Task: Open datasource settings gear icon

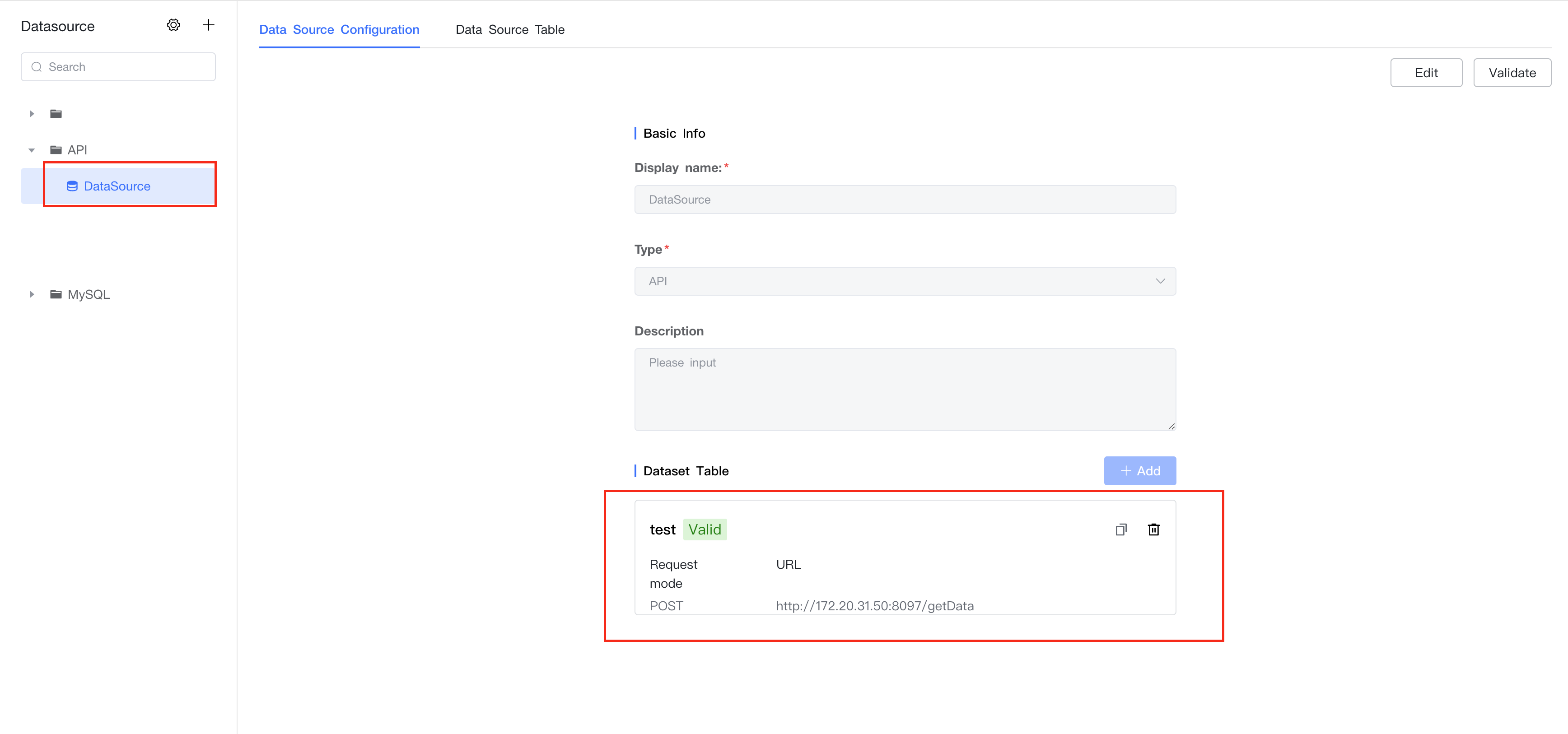Action: [x=173, y=25]
